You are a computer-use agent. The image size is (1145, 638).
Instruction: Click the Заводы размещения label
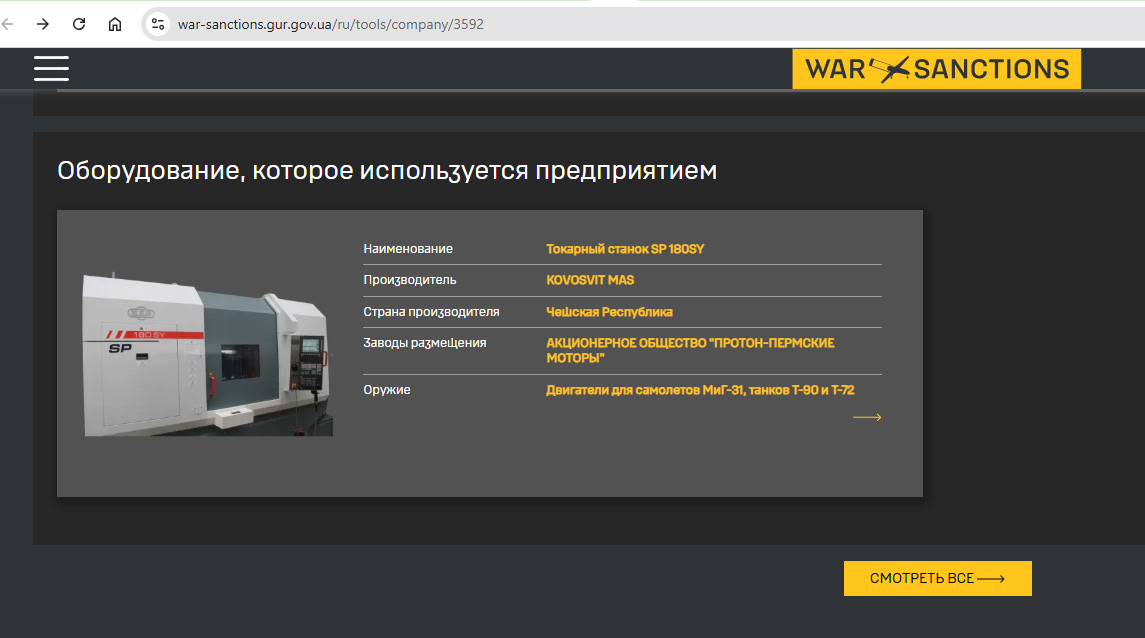[x=425, y=343]
